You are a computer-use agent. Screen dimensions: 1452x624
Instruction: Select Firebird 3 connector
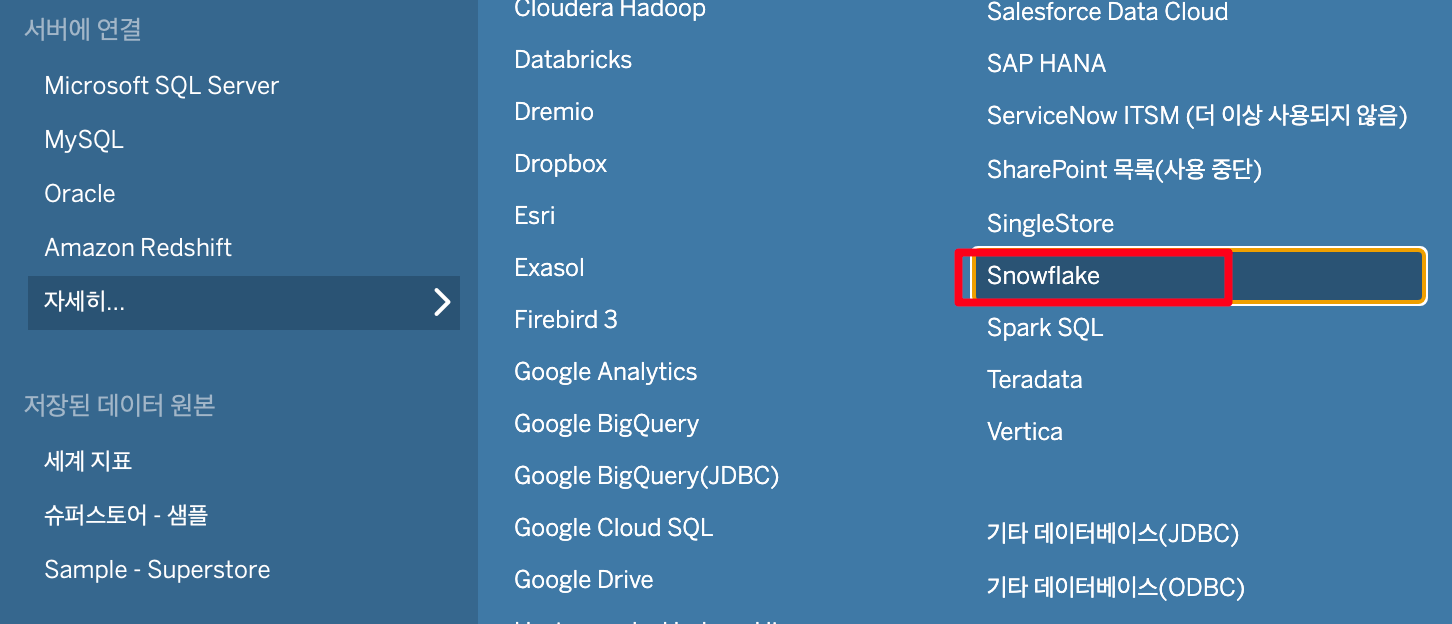(566, 320)
